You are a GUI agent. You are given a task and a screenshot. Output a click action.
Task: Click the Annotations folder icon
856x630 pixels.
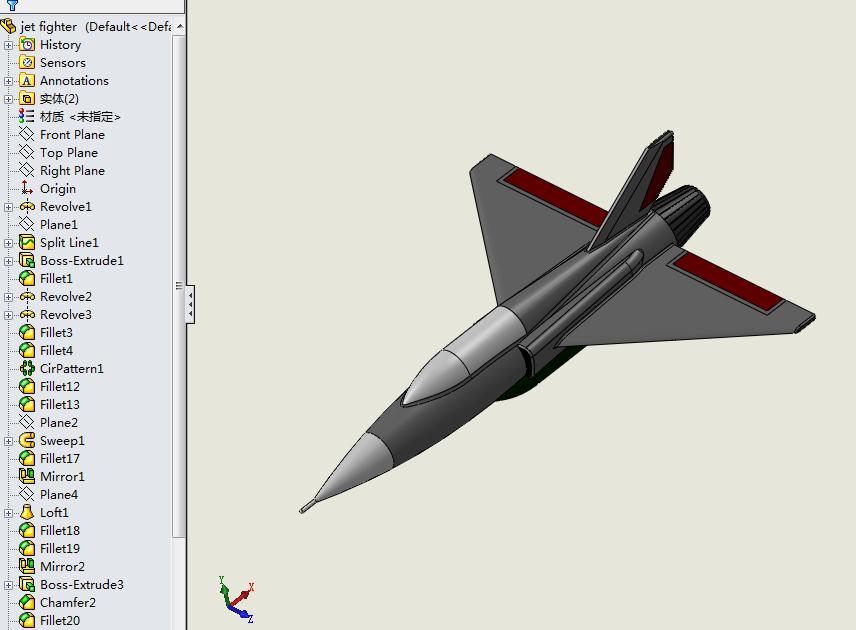[x=27, y=80]
